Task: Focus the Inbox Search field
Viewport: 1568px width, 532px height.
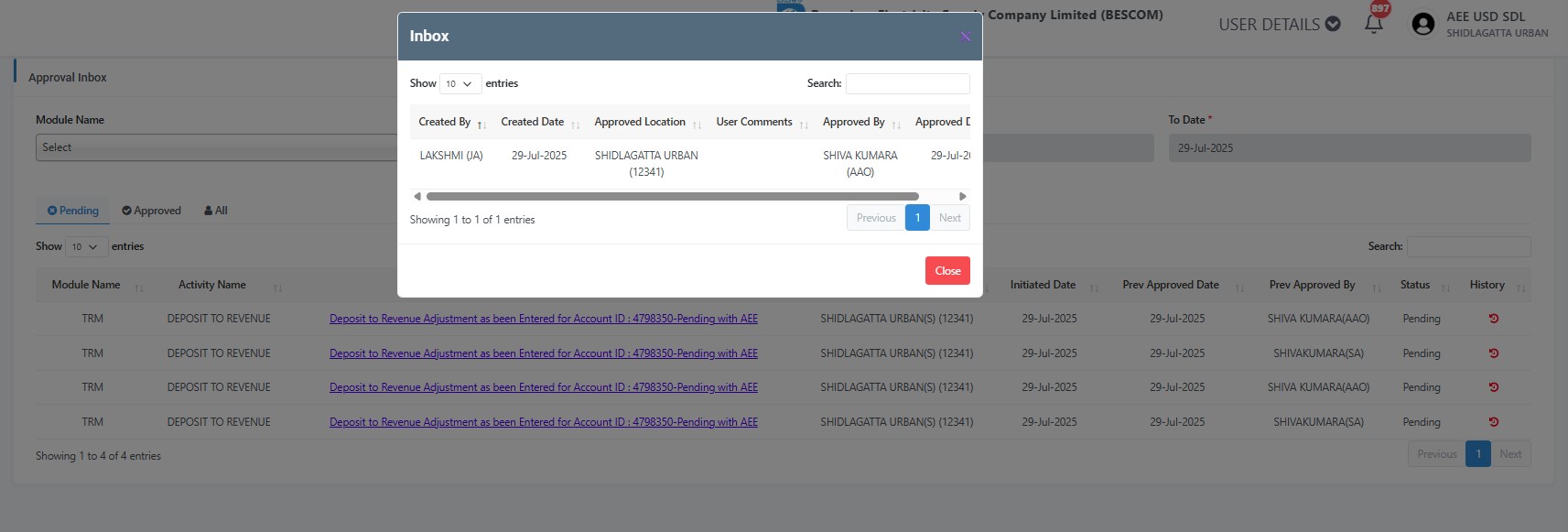Action: coord(907,83)
